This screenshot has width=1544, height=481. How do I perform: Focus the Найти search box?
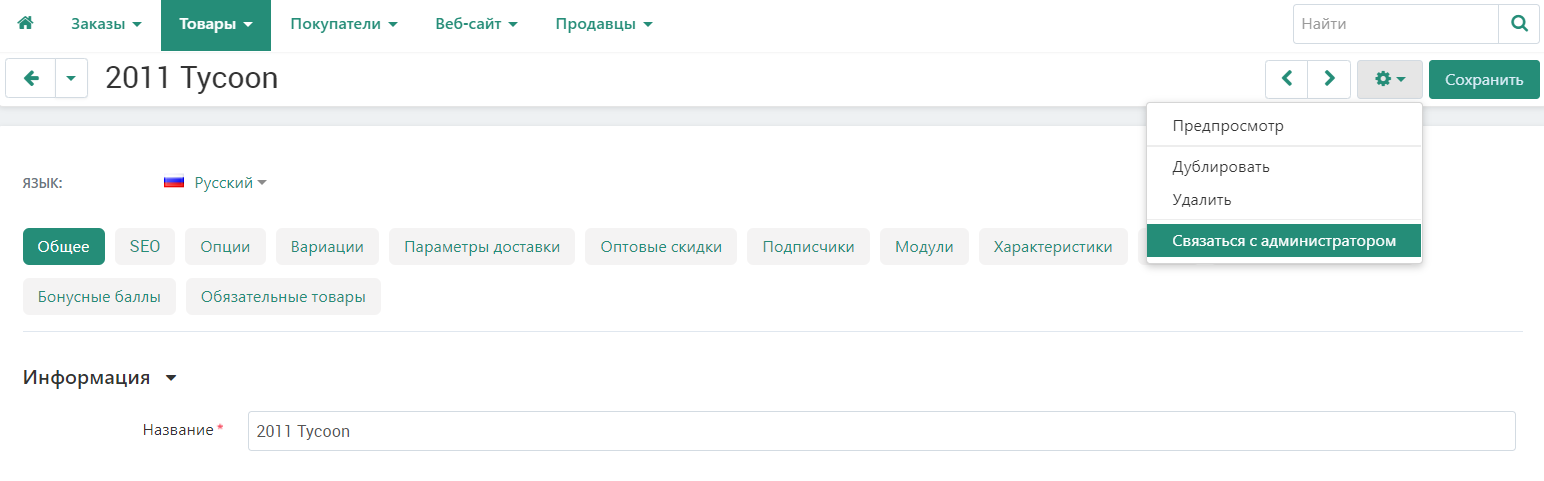point(1395,24)
